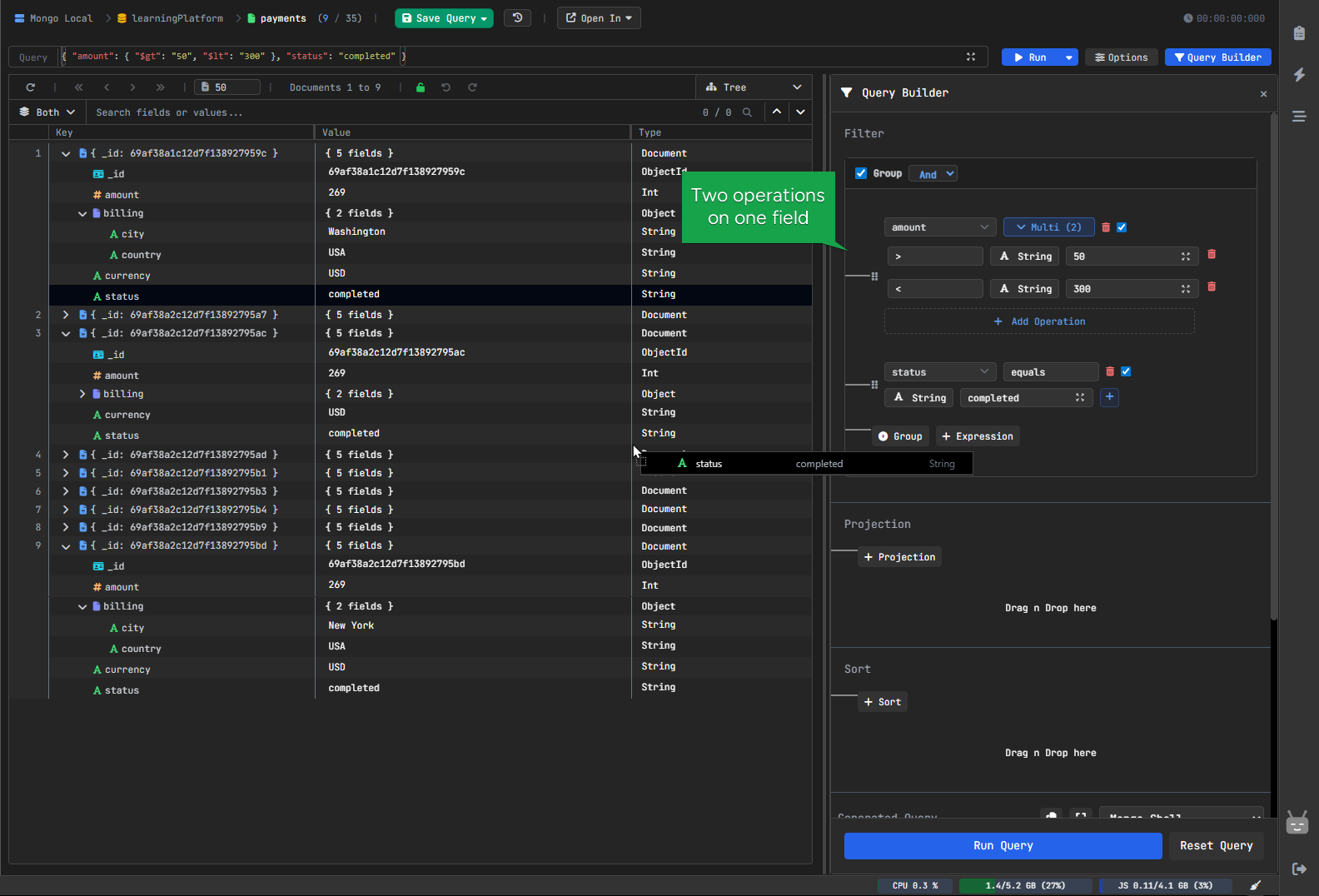Click the green unlock icon
Screen dimensions: 1319x896
pos(421,87)
